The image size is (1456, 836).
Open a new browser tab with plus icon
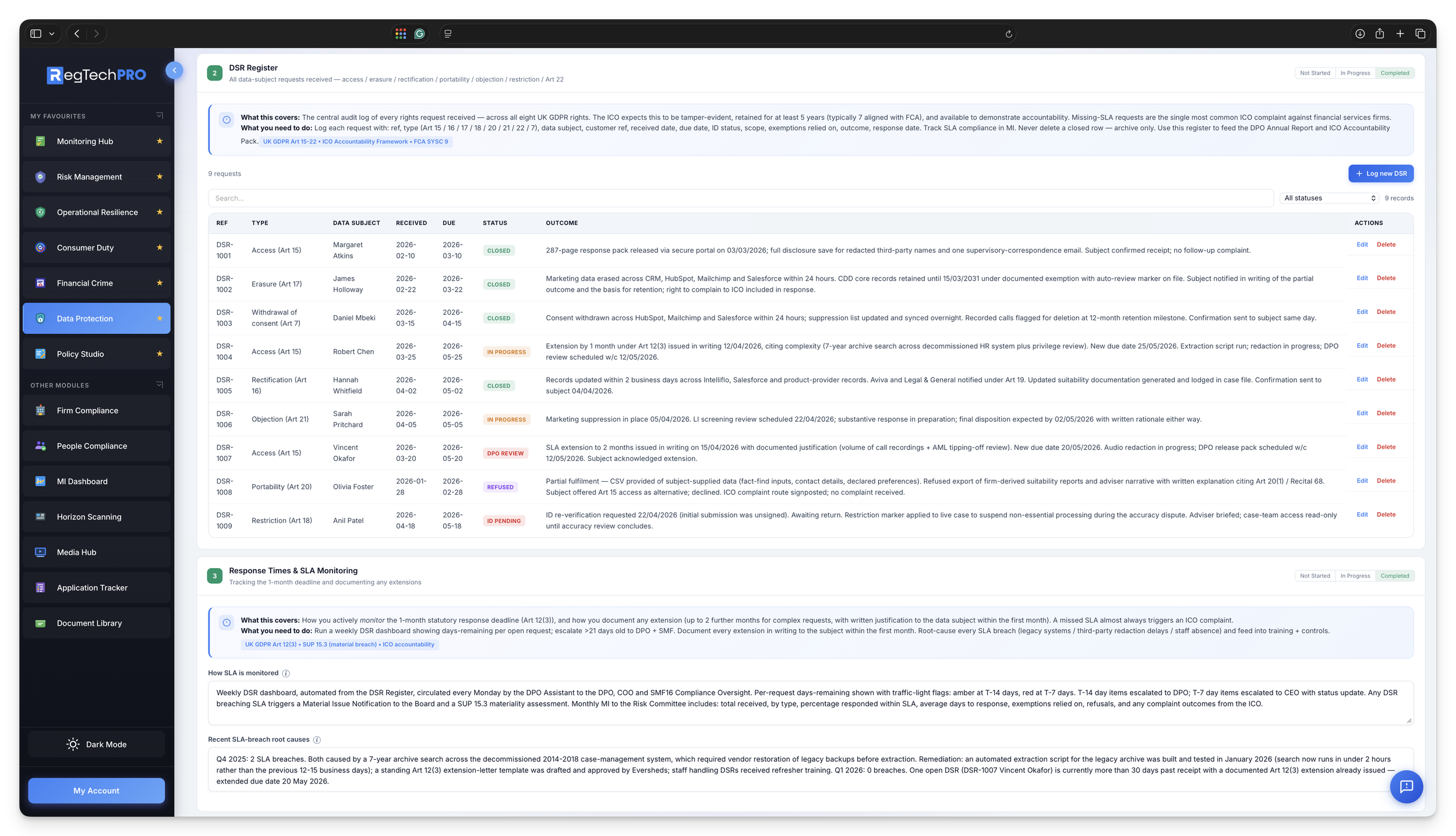(x=1400, y=34)
